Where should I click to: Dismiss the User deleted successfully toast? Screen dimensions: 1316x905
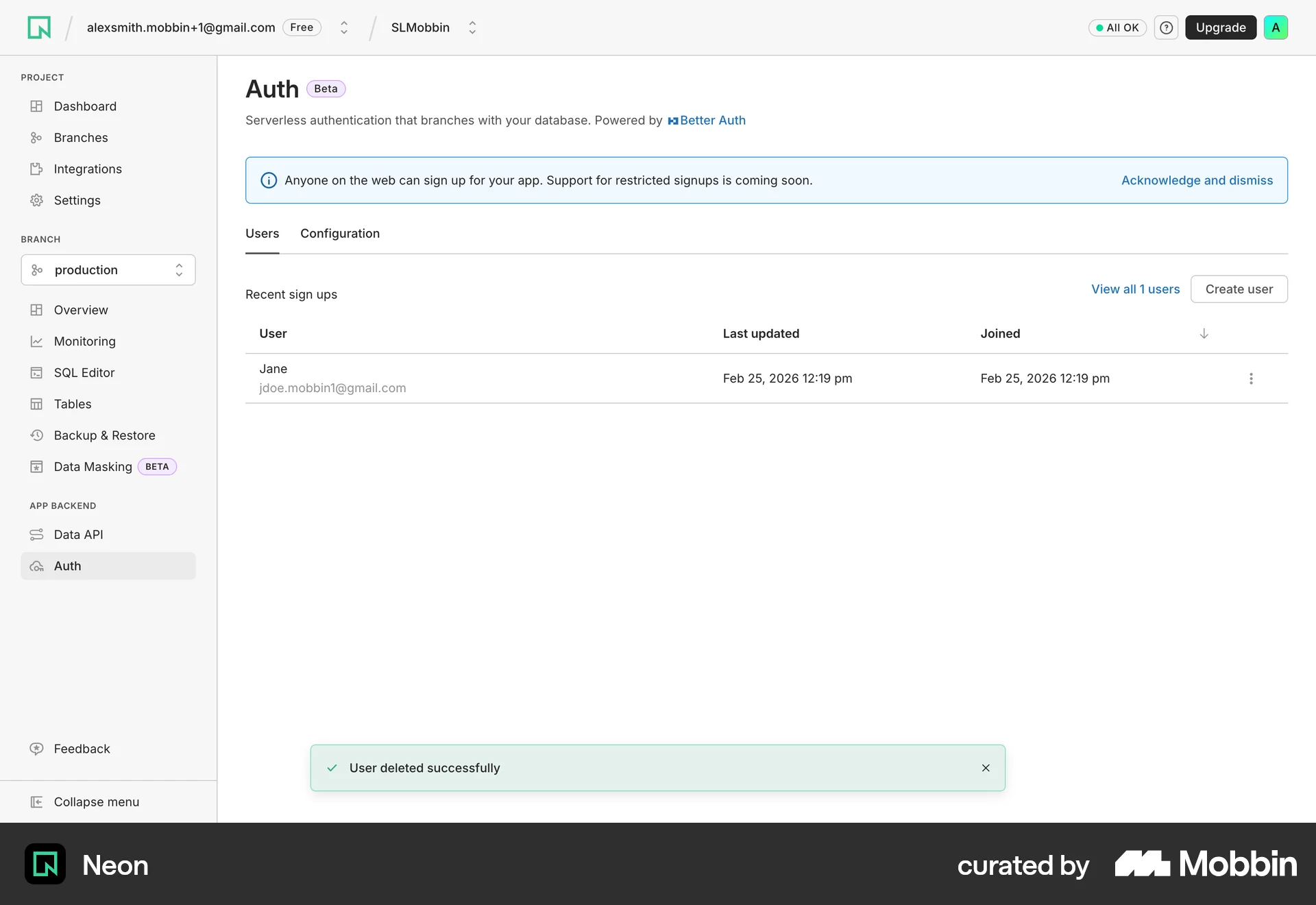click(x=986, y=768)
